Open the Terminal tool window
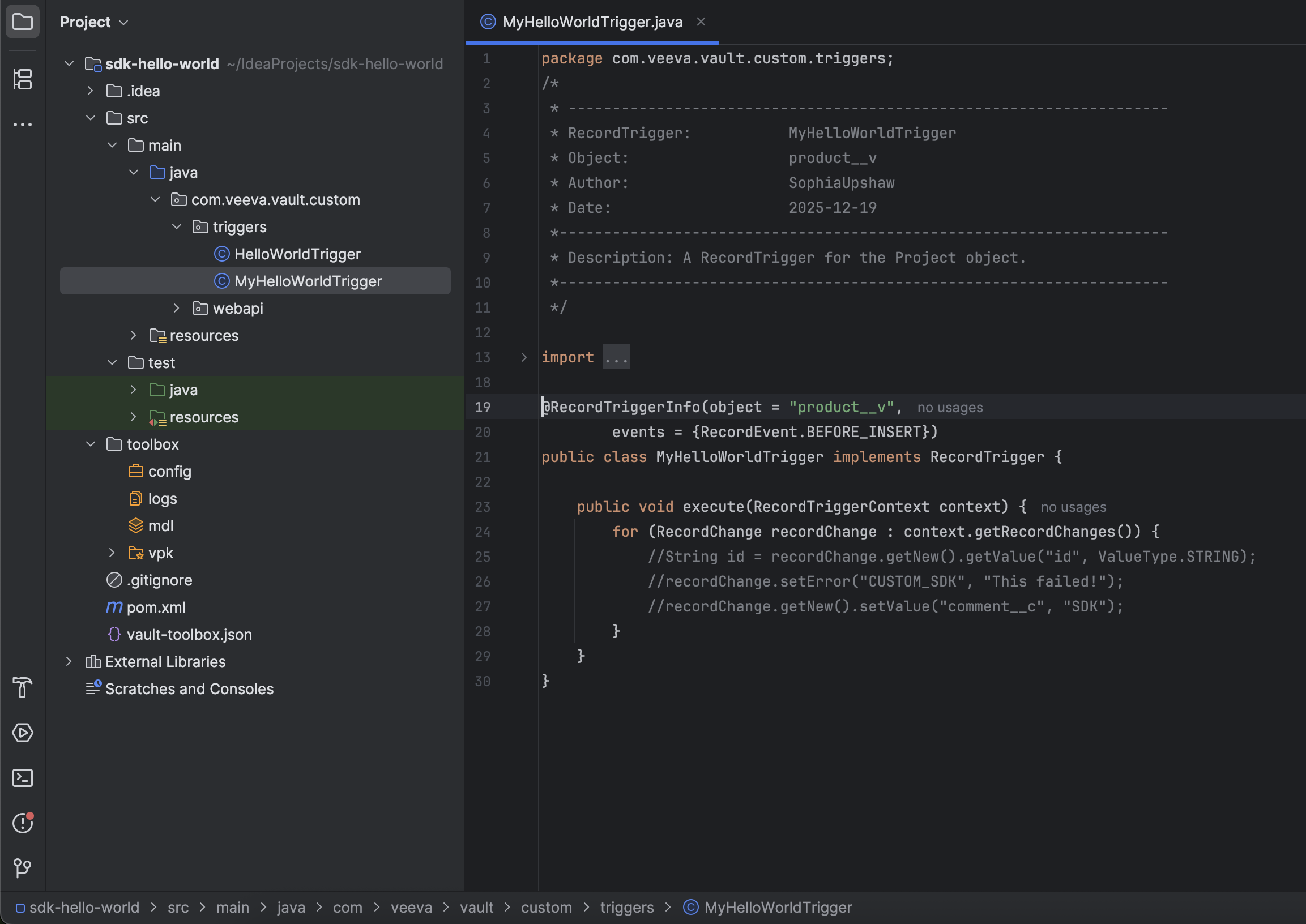The height and width of the screenshot is (924, 1306). tap(22, 778)
